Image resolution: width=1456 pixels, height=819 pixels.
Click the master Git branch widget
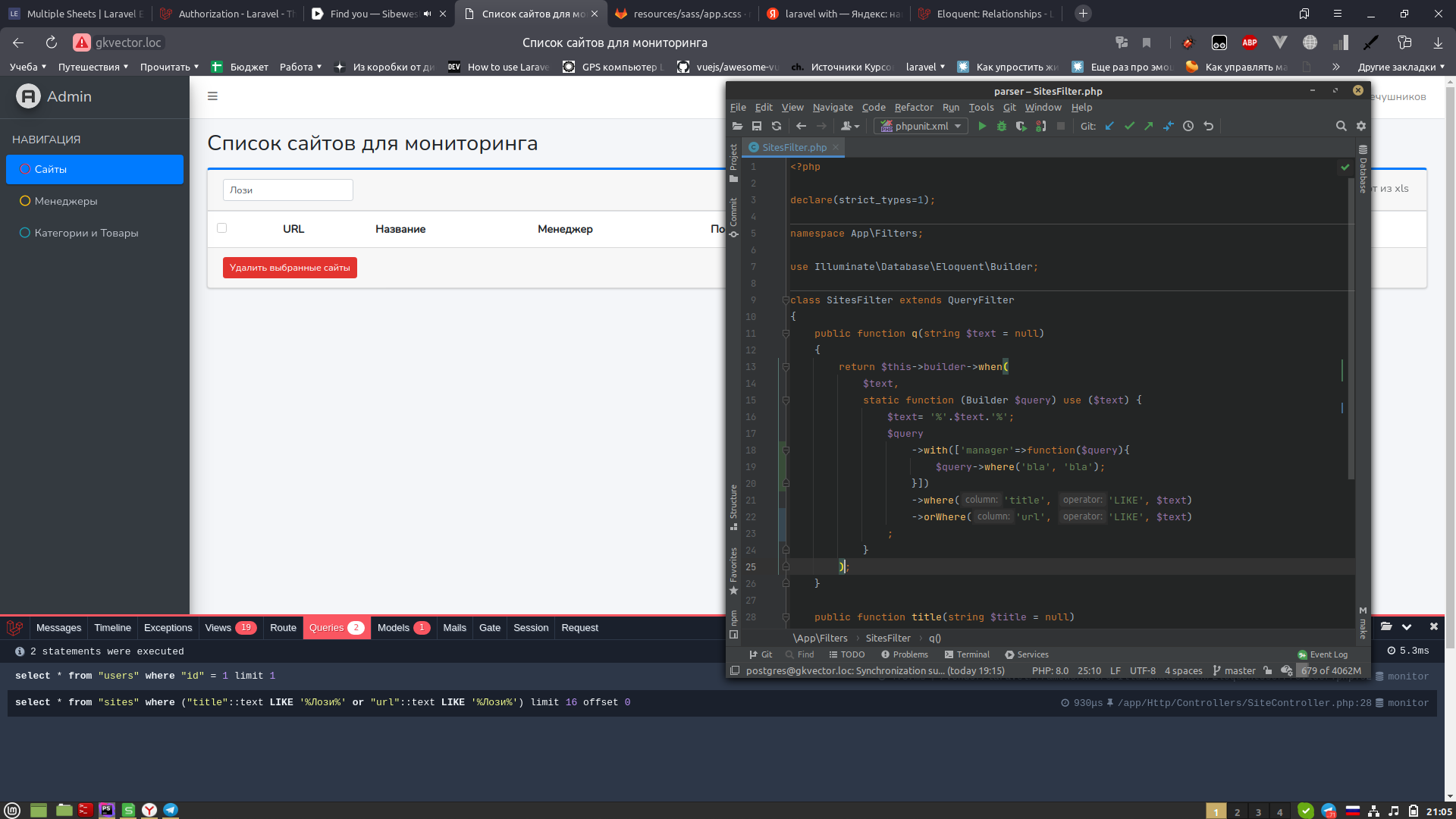click(x=1235, y=671)
